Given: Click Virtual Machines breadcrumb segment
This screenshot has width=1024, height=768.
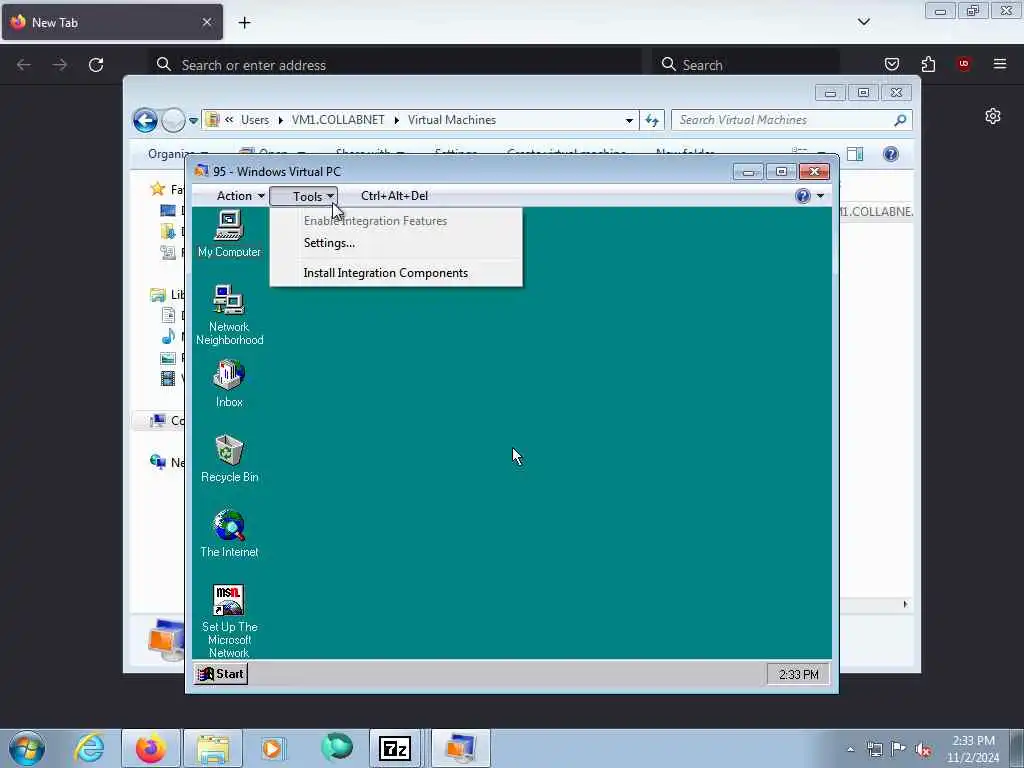Looking at the screenshot, I should (452, 120).
